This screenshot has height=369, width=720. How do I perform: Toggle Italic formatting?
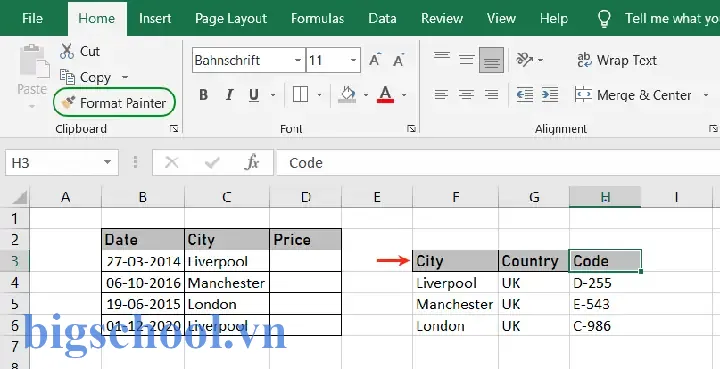tap(229, 95)
